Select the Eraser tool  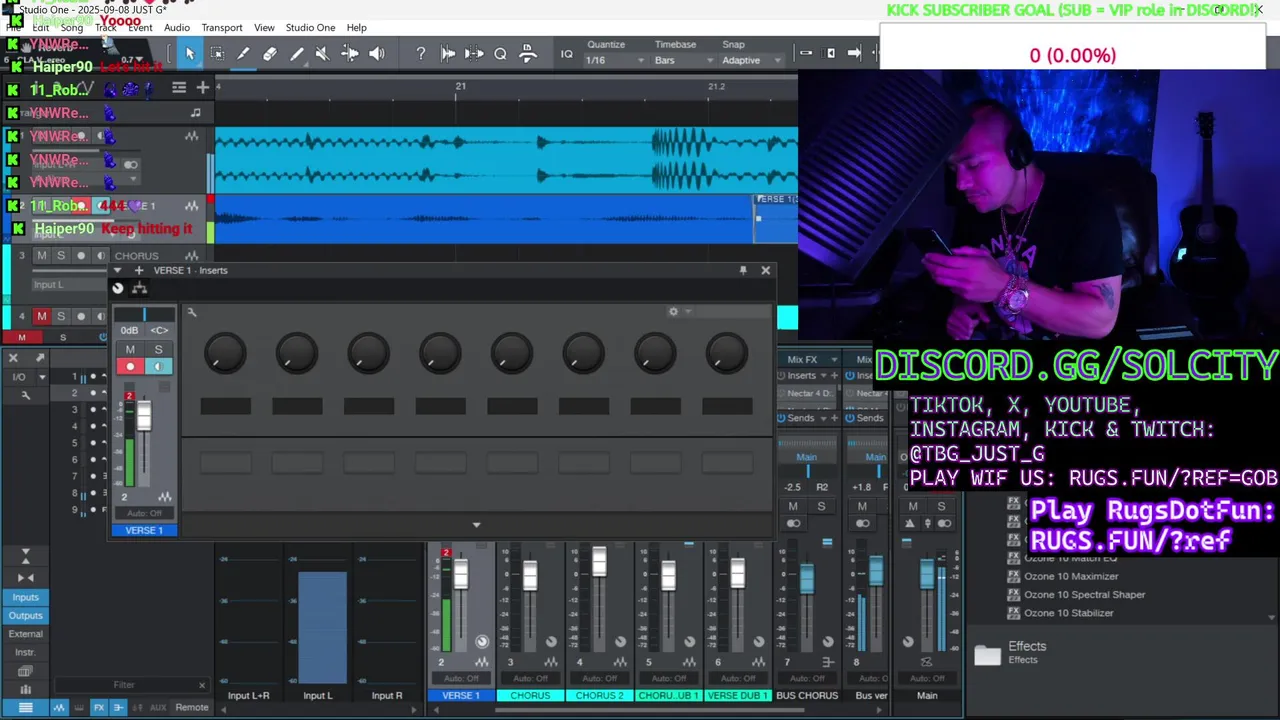(270, 54)
